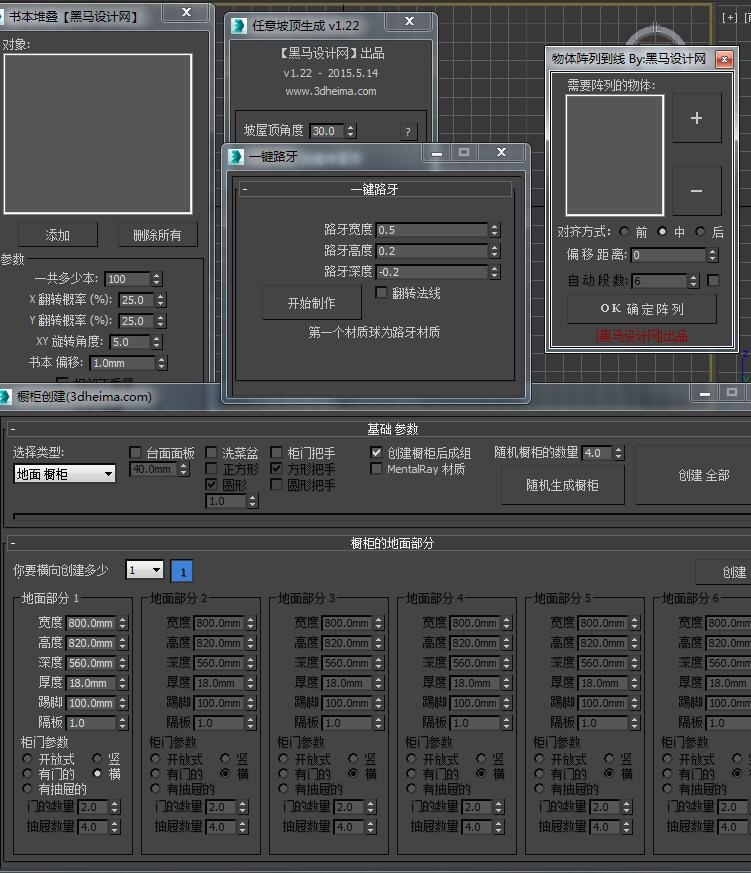Click the question mark help button beside 坡屋顶角度
Screen dimensions: 751x873
(408, 132)
